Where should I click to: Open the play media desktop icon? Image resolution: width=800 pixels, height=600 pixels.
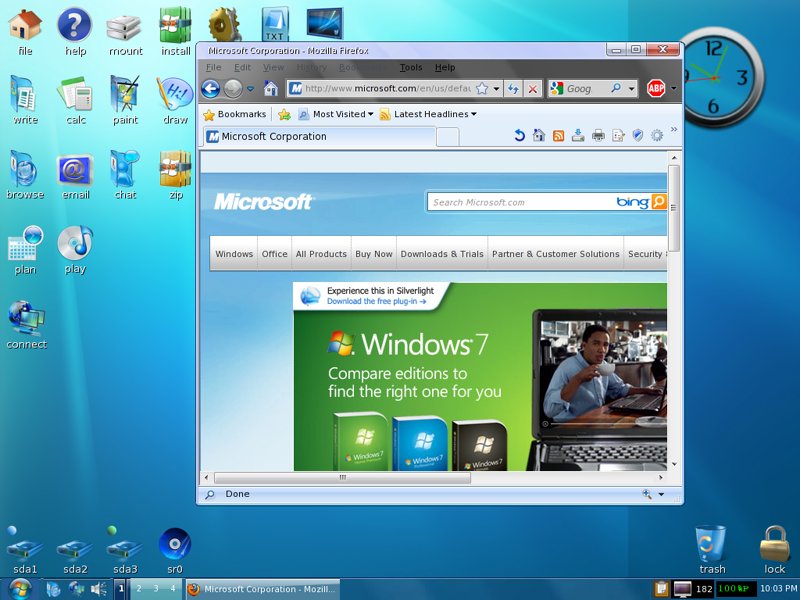coord(75,250)
